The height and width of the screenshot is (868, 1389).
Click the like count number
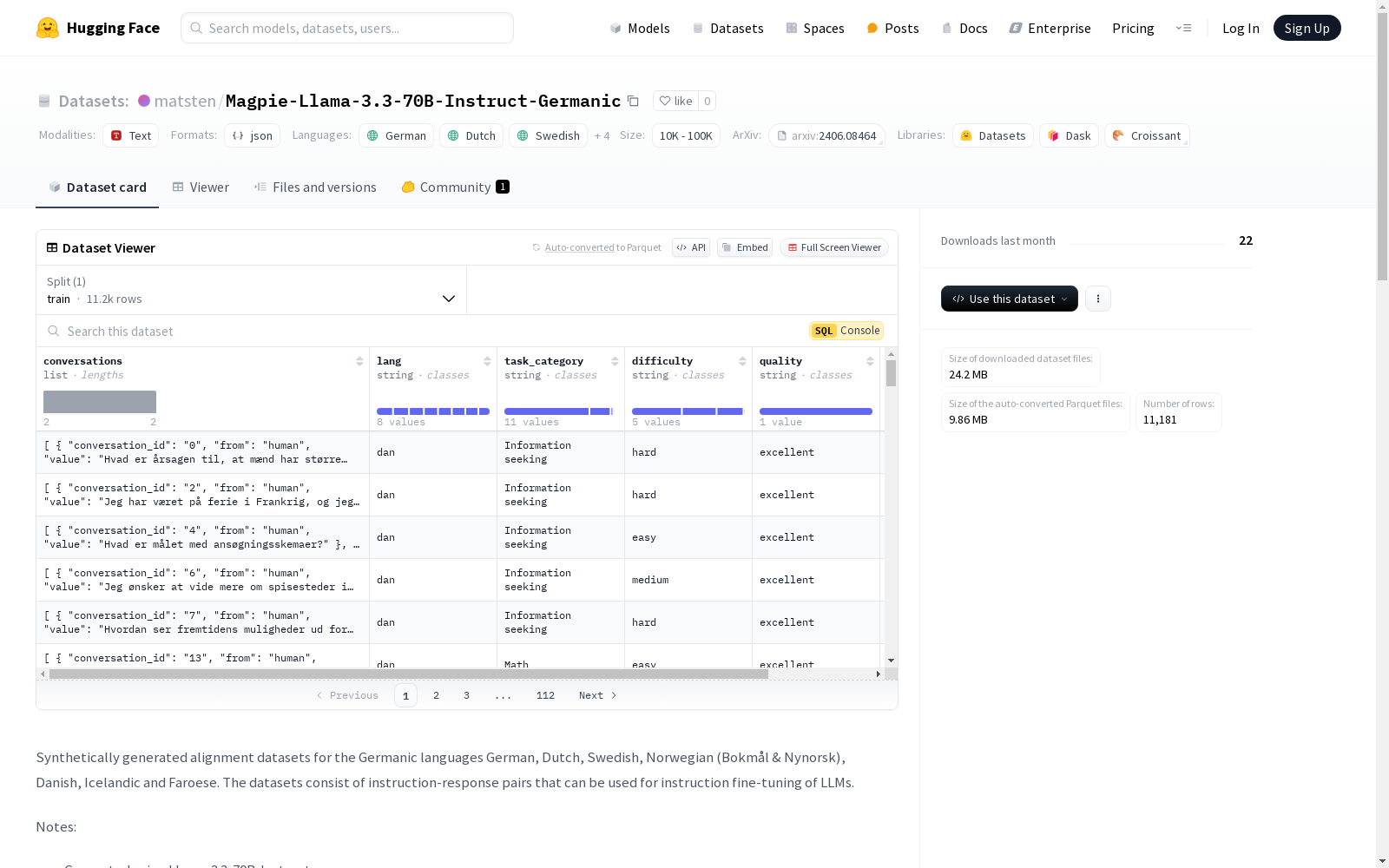click(708, 101)
